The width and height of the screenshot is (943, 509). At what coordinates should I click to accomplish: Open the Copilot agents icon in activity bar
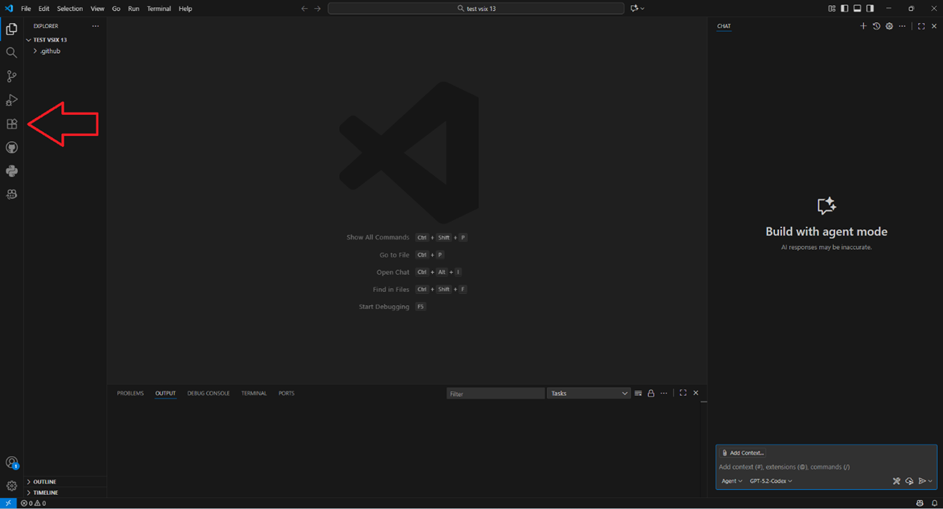11,194
